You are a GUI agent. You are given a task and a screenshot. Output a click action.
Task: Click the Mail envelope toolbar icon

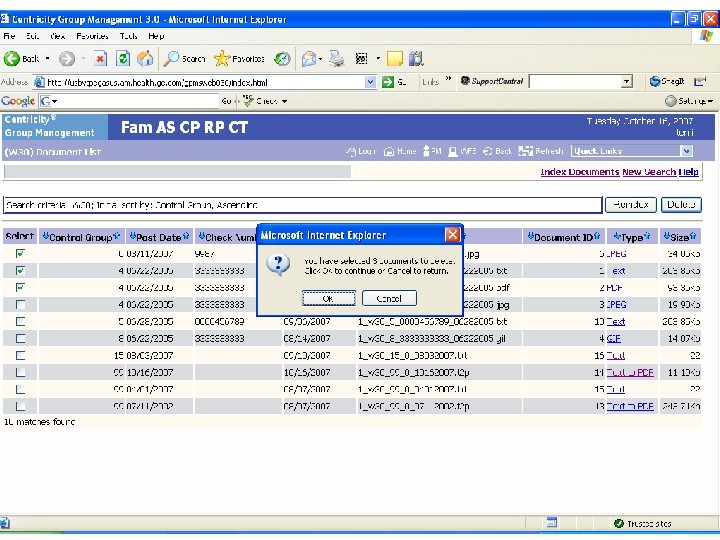click(309, 59)
